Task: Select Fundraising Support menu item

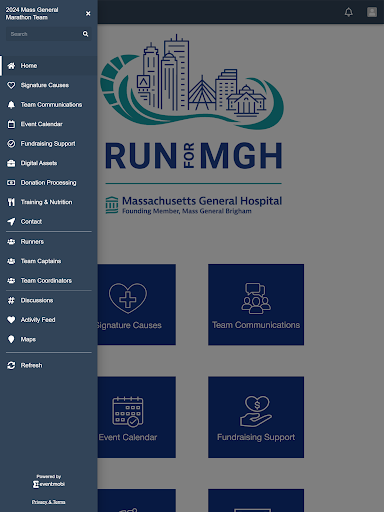Action: coord(49,144)
